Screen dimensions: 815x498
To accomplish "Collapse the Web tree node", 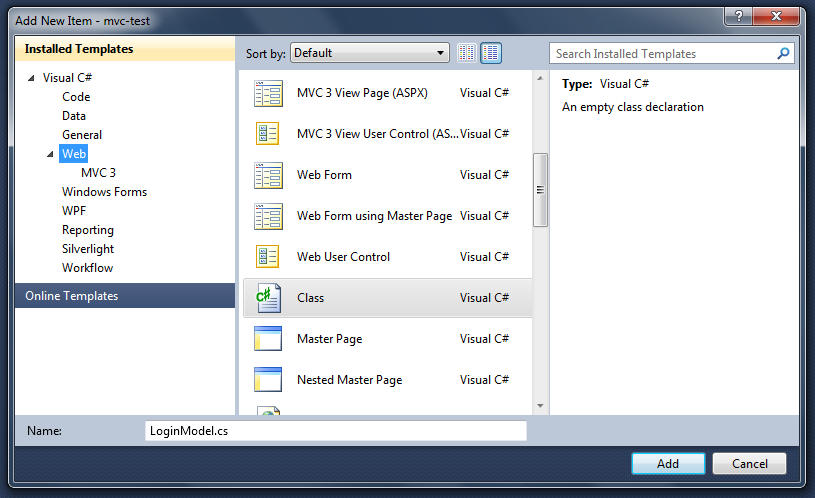I will click(51, 154).
